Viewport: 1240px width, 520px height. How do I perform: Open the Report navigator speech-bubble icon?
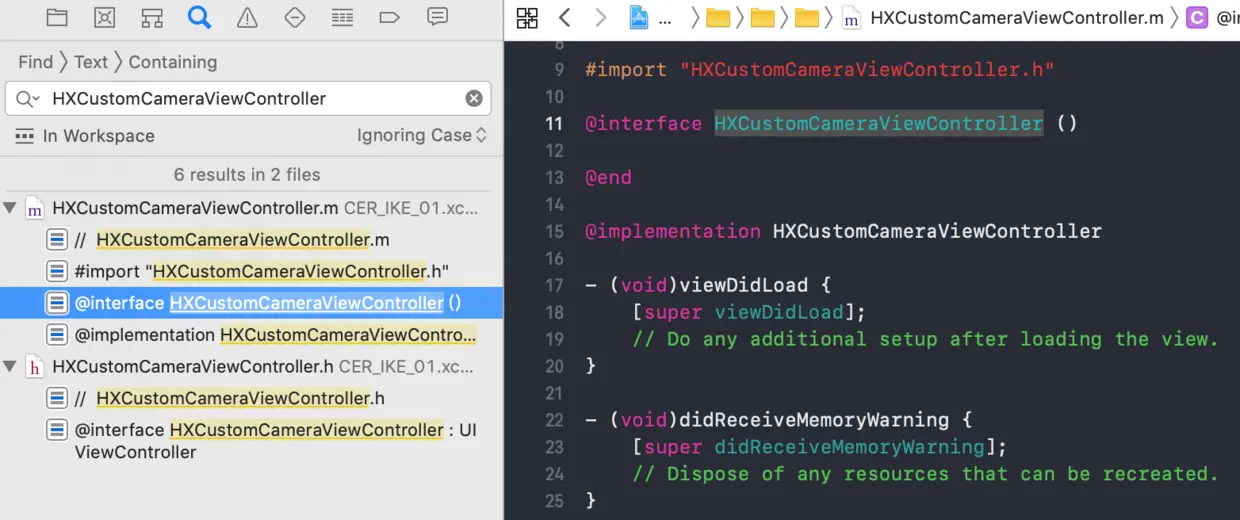437,17
